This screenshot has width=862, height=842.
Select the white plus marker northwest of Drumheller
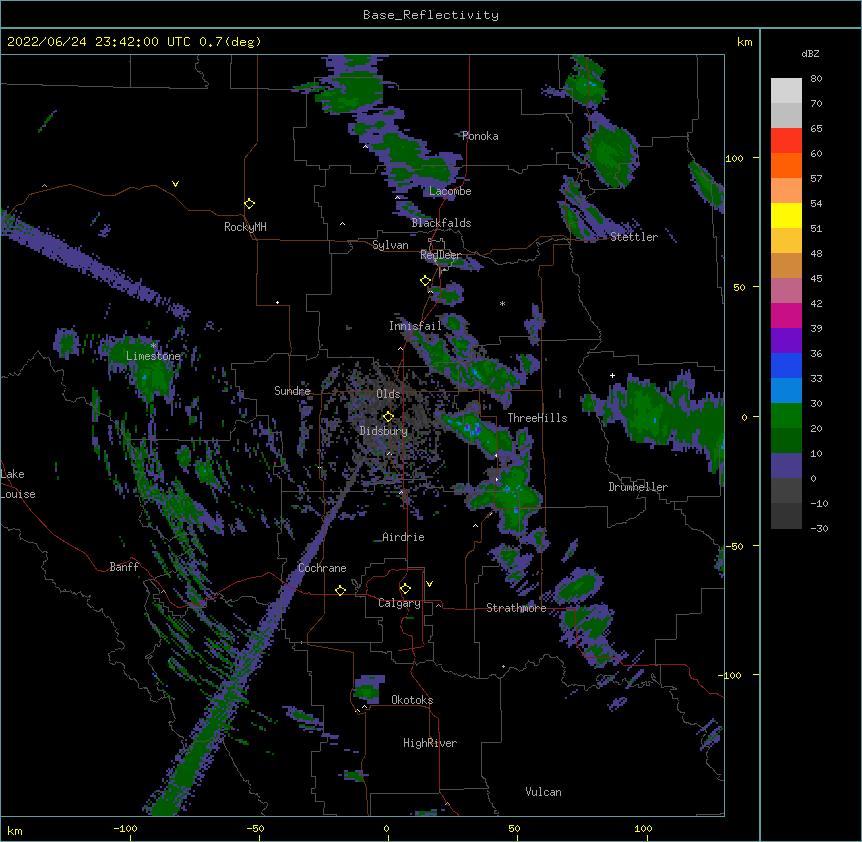pyautogui.click(x=612, y=375)
